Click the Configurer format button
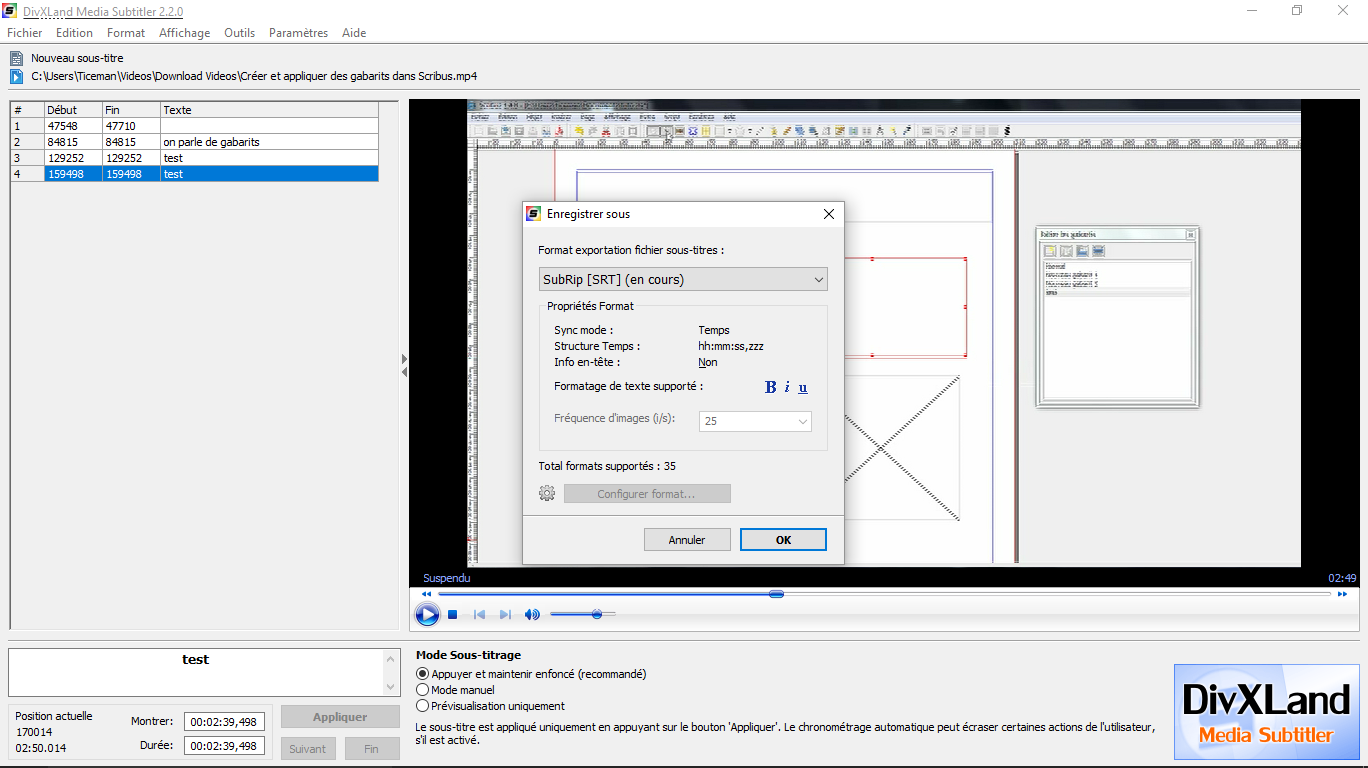The height and width of the screenshot is (768, 1368). click(x=647, y=494)
